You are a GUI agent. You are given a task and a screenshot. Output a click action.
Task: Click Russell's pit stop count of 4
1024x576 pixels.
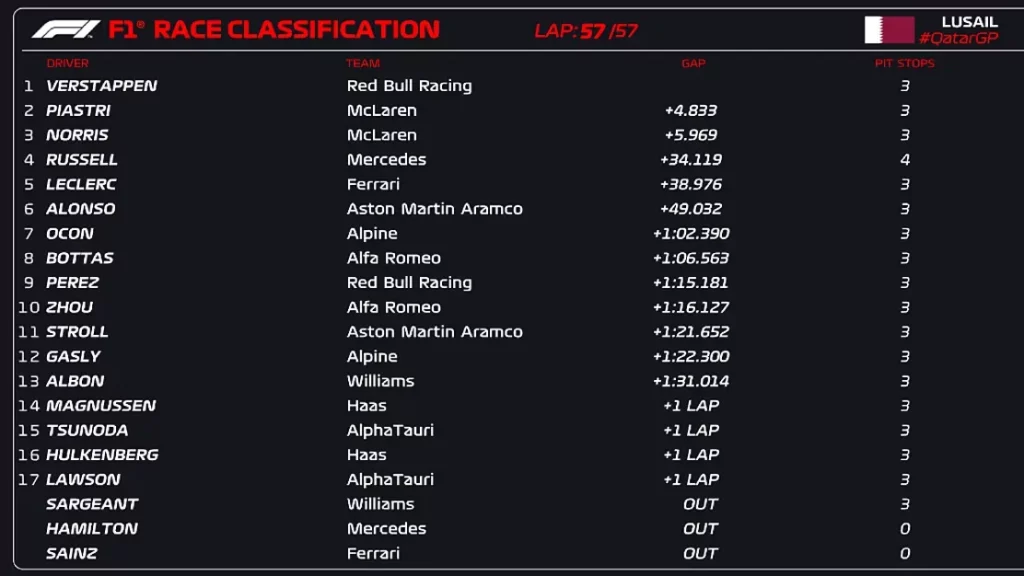click(905, 160)
